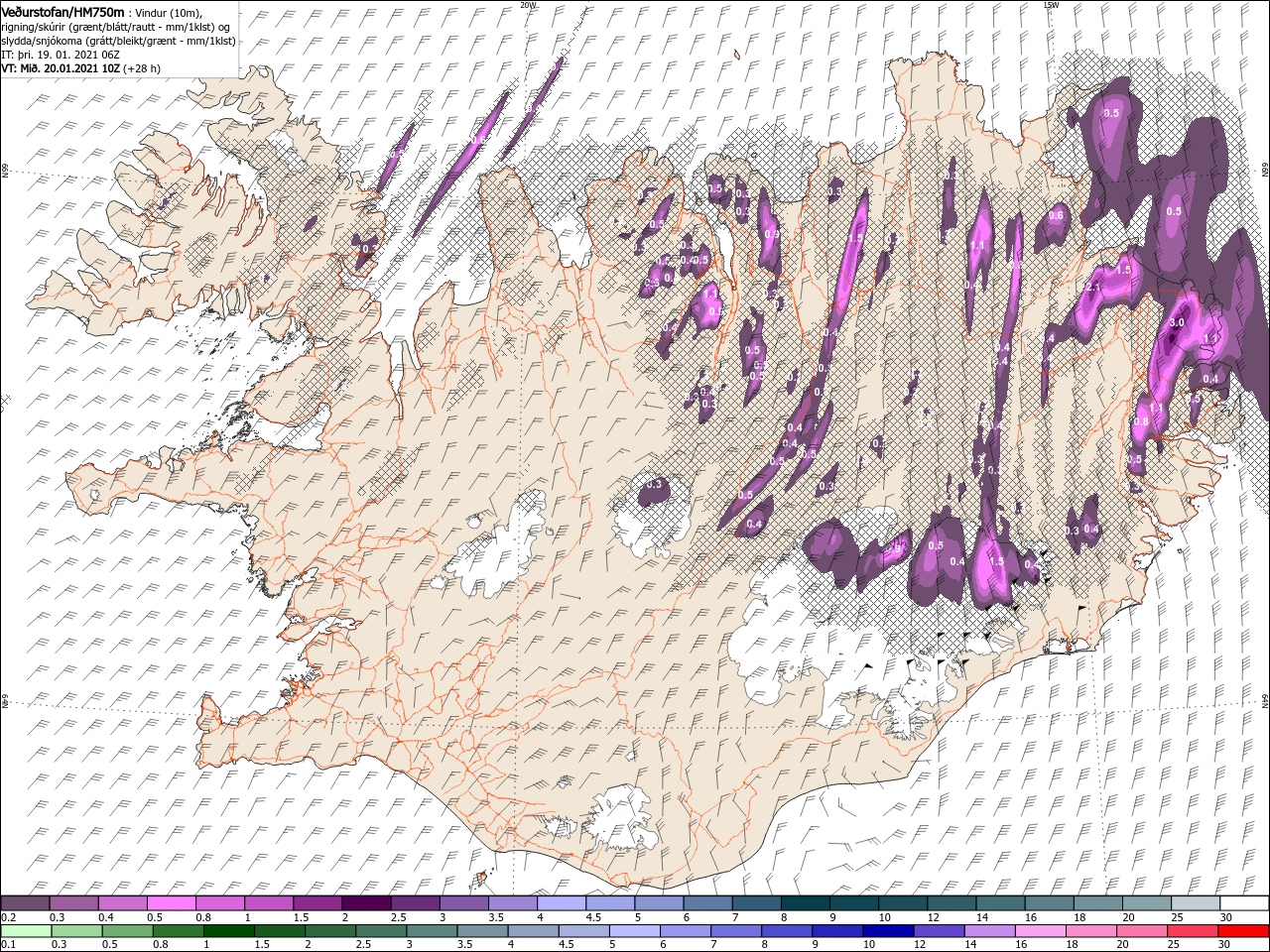
Task: Pick the upper-row swatch labeled 3.5
Action: pyautogui.click(x=512, y=902)
